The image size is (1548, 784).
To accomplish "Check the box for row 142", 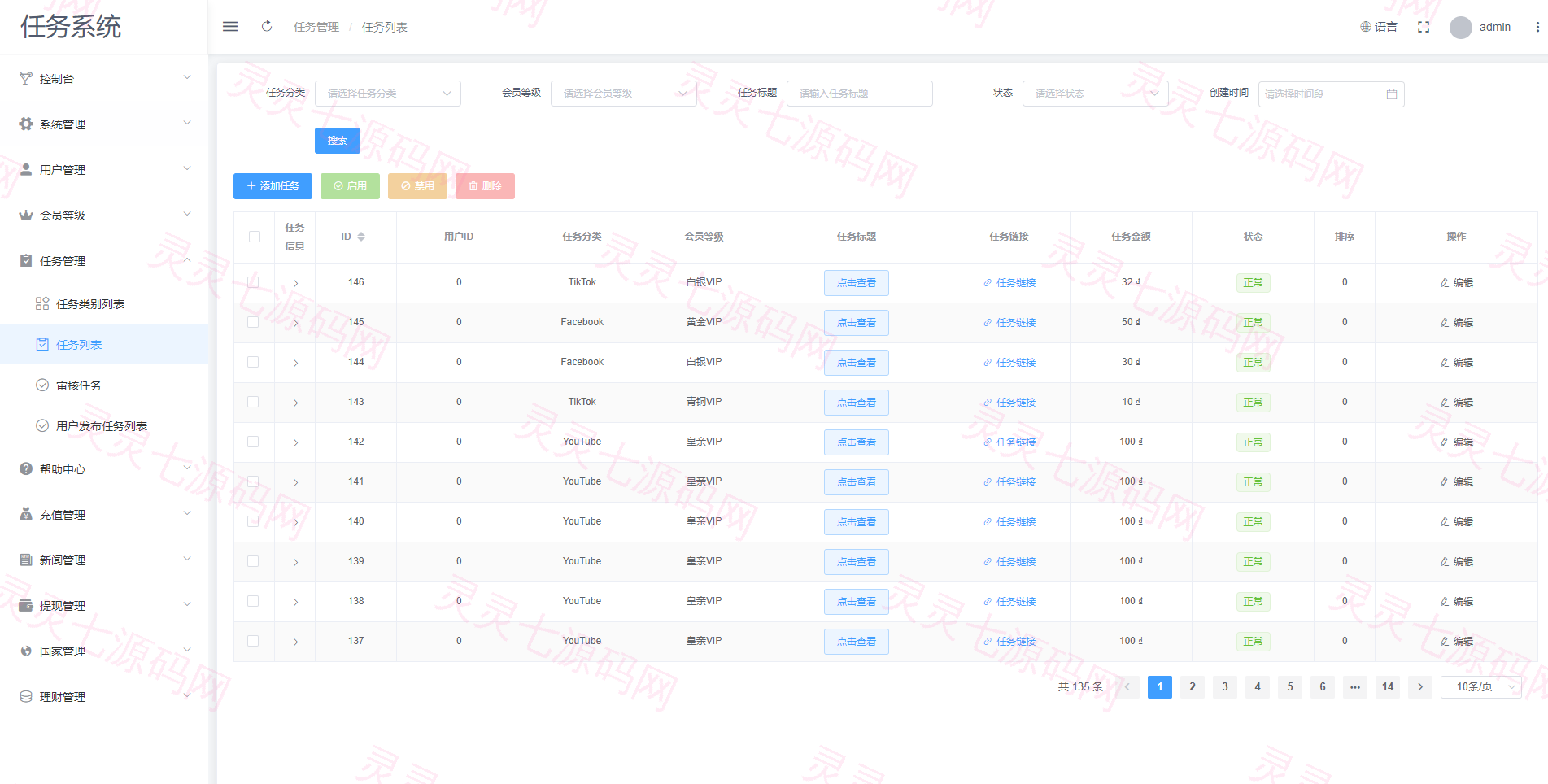I will point(253,442).
